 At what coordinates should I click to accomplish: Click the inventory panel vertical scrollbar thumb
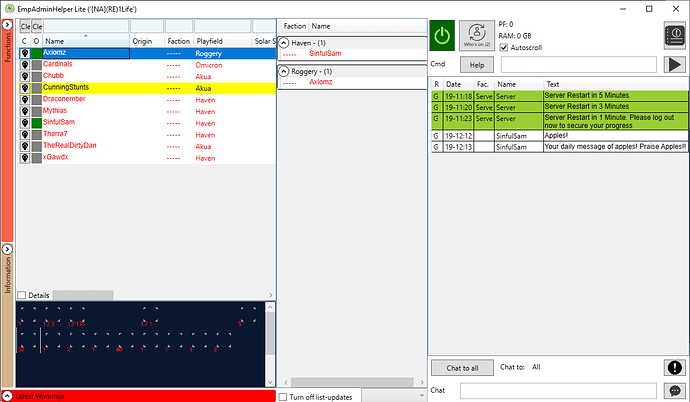click(x=270, y=333)
